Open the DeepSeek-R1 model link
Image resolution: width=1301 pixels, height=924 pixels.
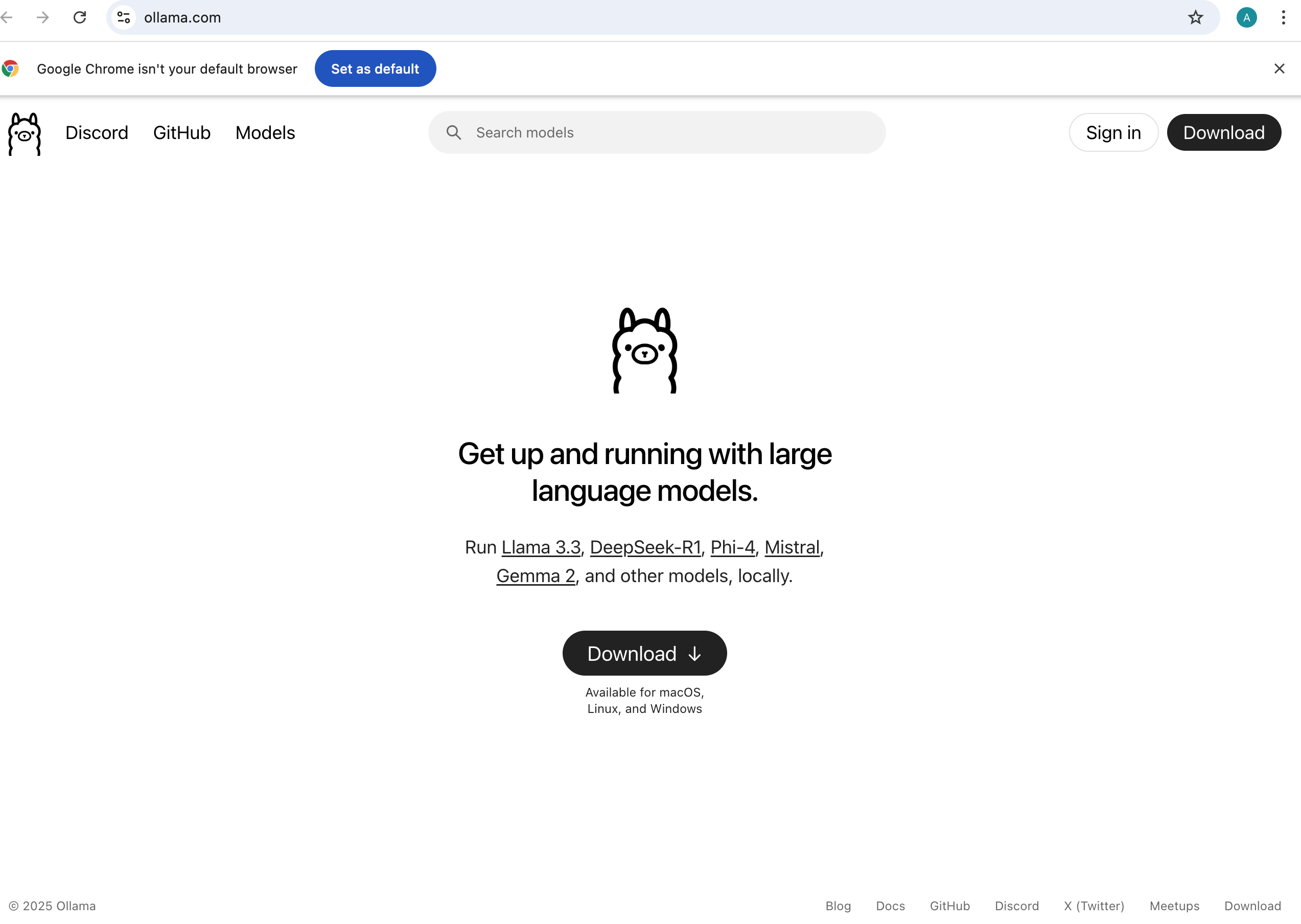[645, 547]
